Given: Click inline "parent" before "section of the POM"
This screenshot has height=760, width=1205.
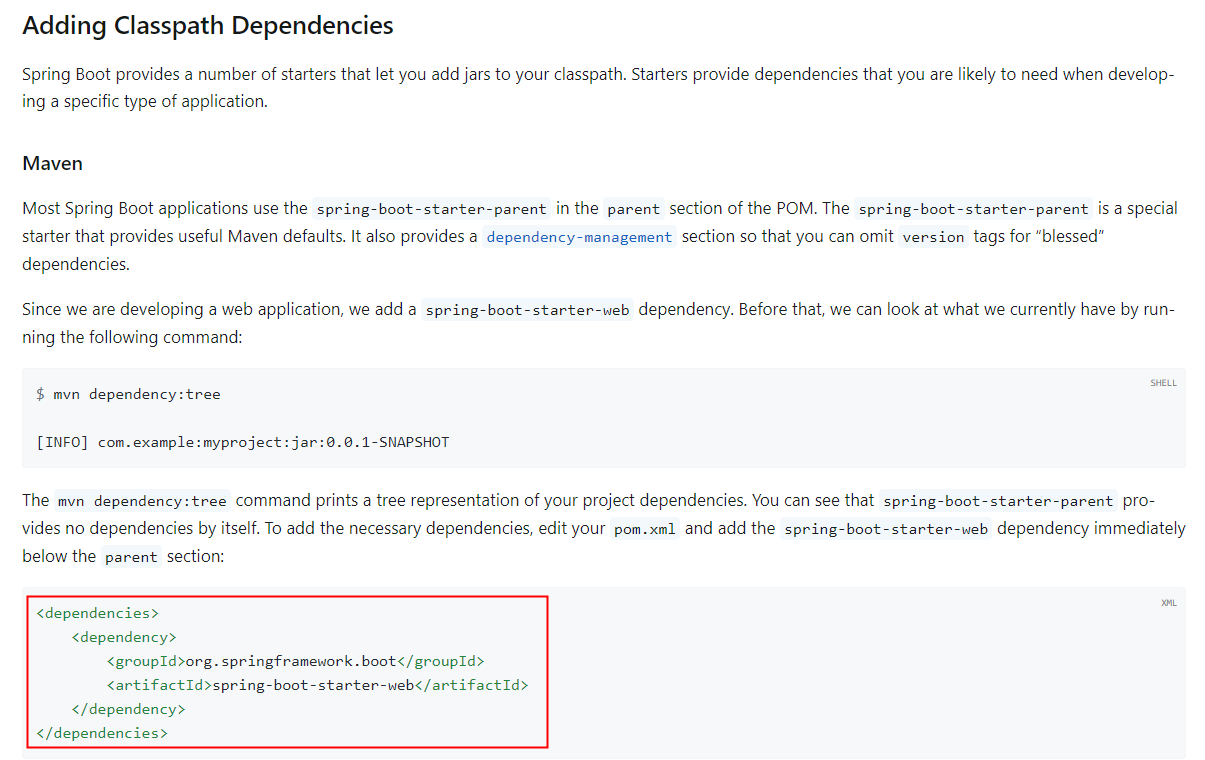Looking at the screenshot, I should (x=633, y=209).
